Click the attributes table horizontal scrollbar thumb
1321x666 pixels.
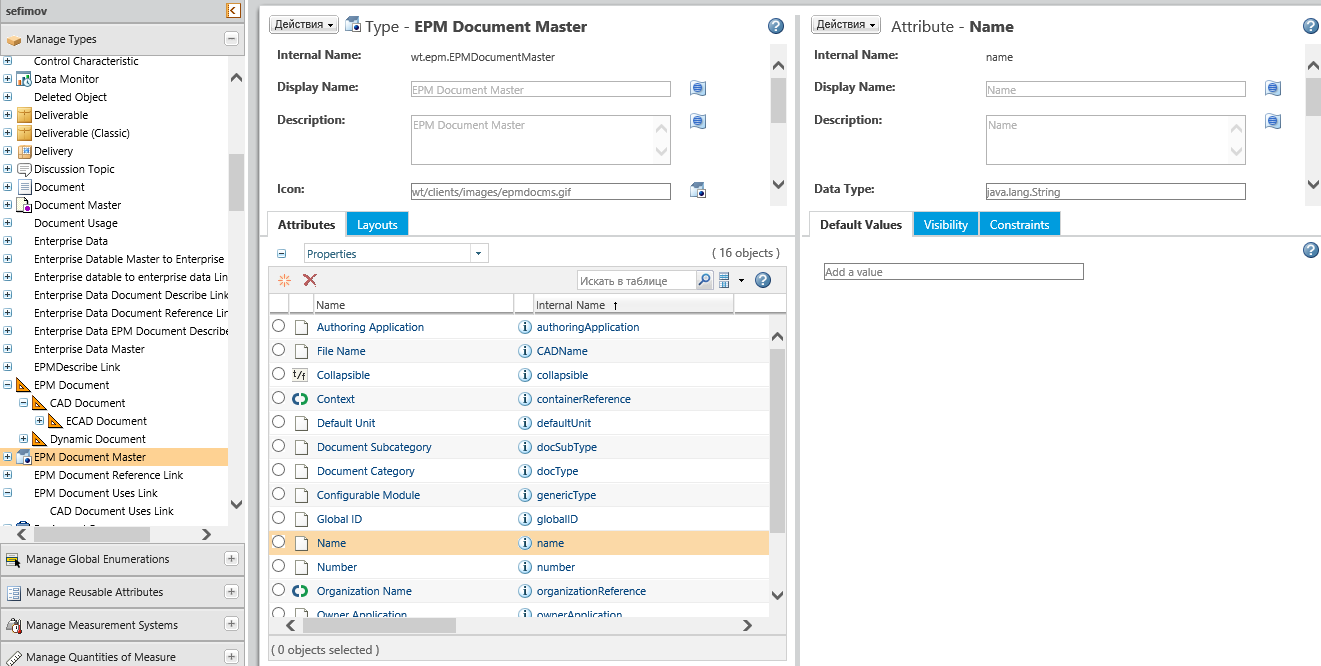click(x=379, y=625)
